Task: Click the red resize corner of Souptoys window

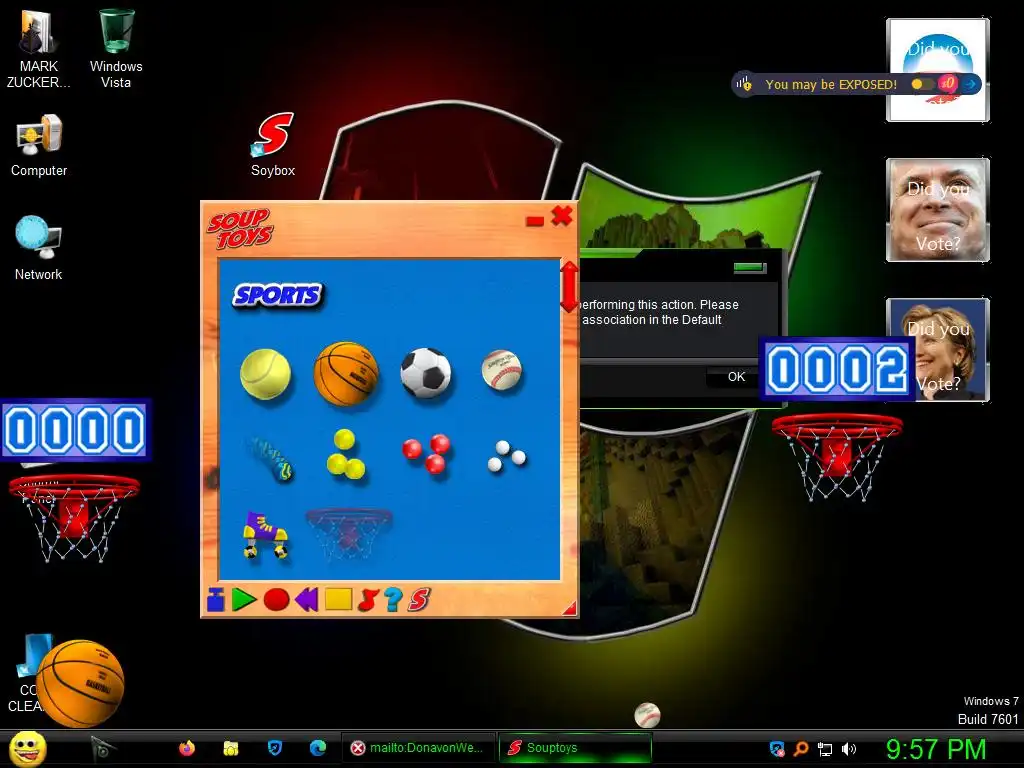Action: tap(569, 608)
